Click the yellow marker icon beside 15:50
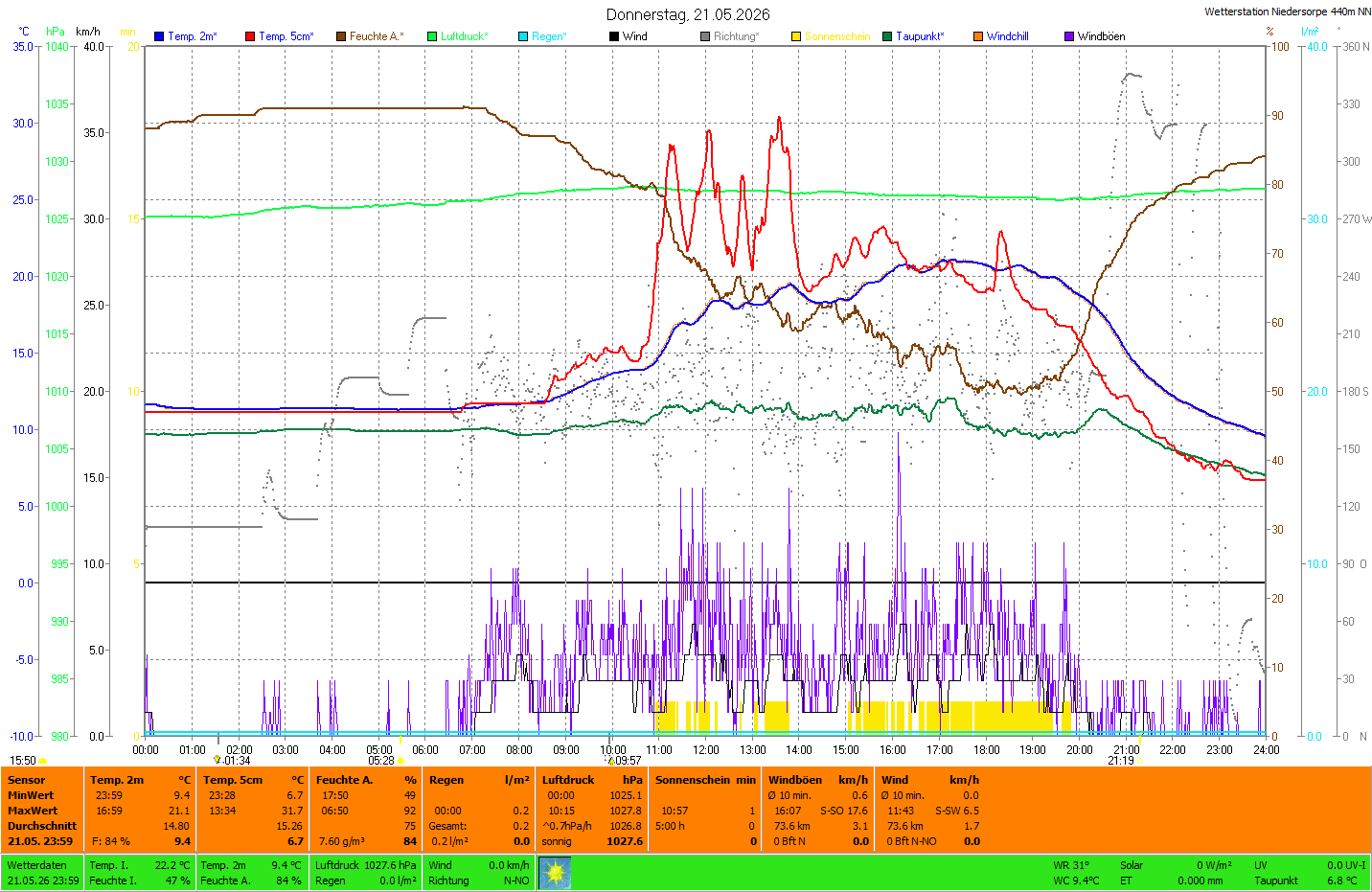The image size is (1372, 892). pyautogui.click(x=43, y=761)
